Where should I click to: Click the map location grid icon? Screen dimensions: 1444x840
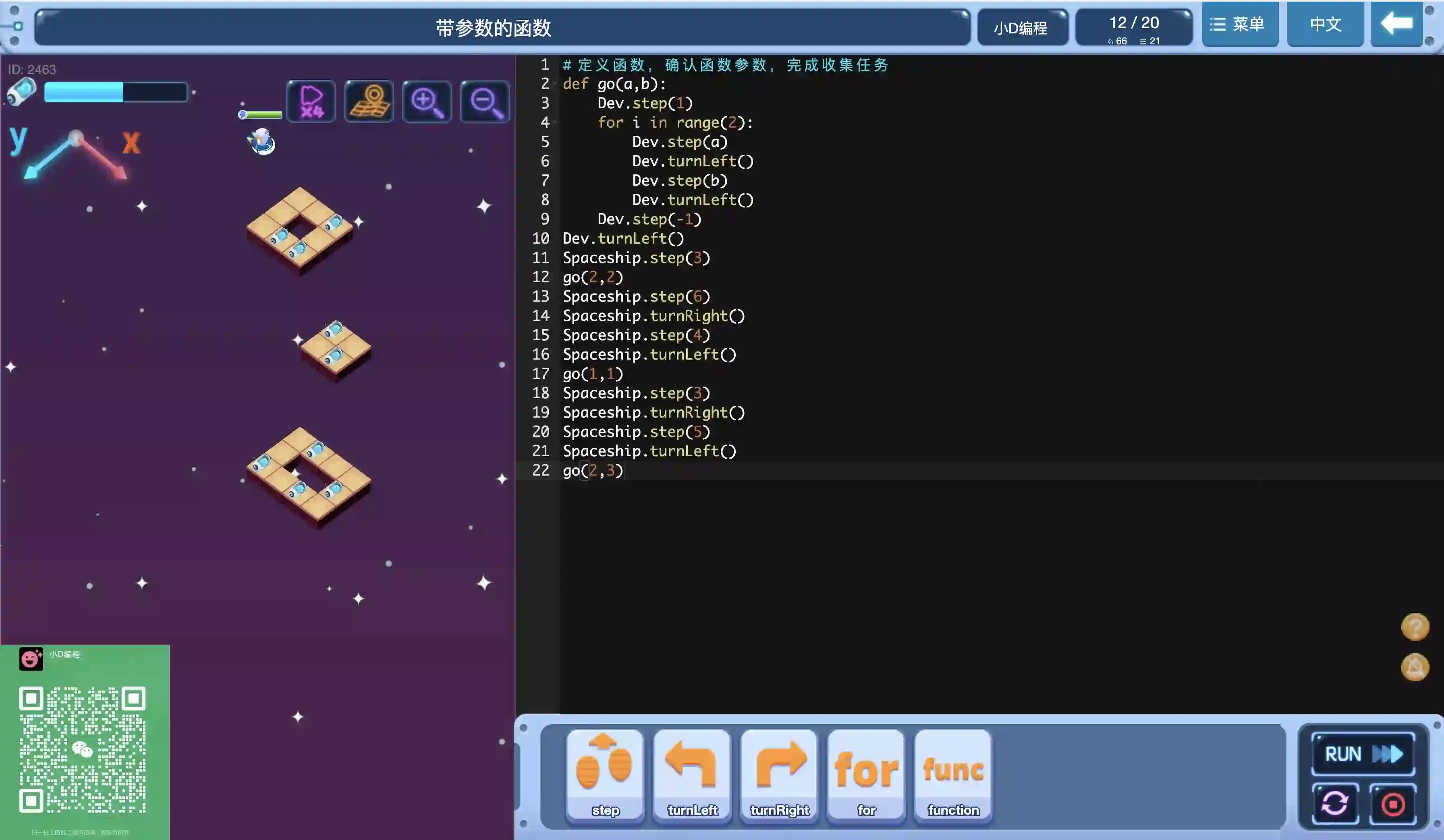(x=369, y=102)
